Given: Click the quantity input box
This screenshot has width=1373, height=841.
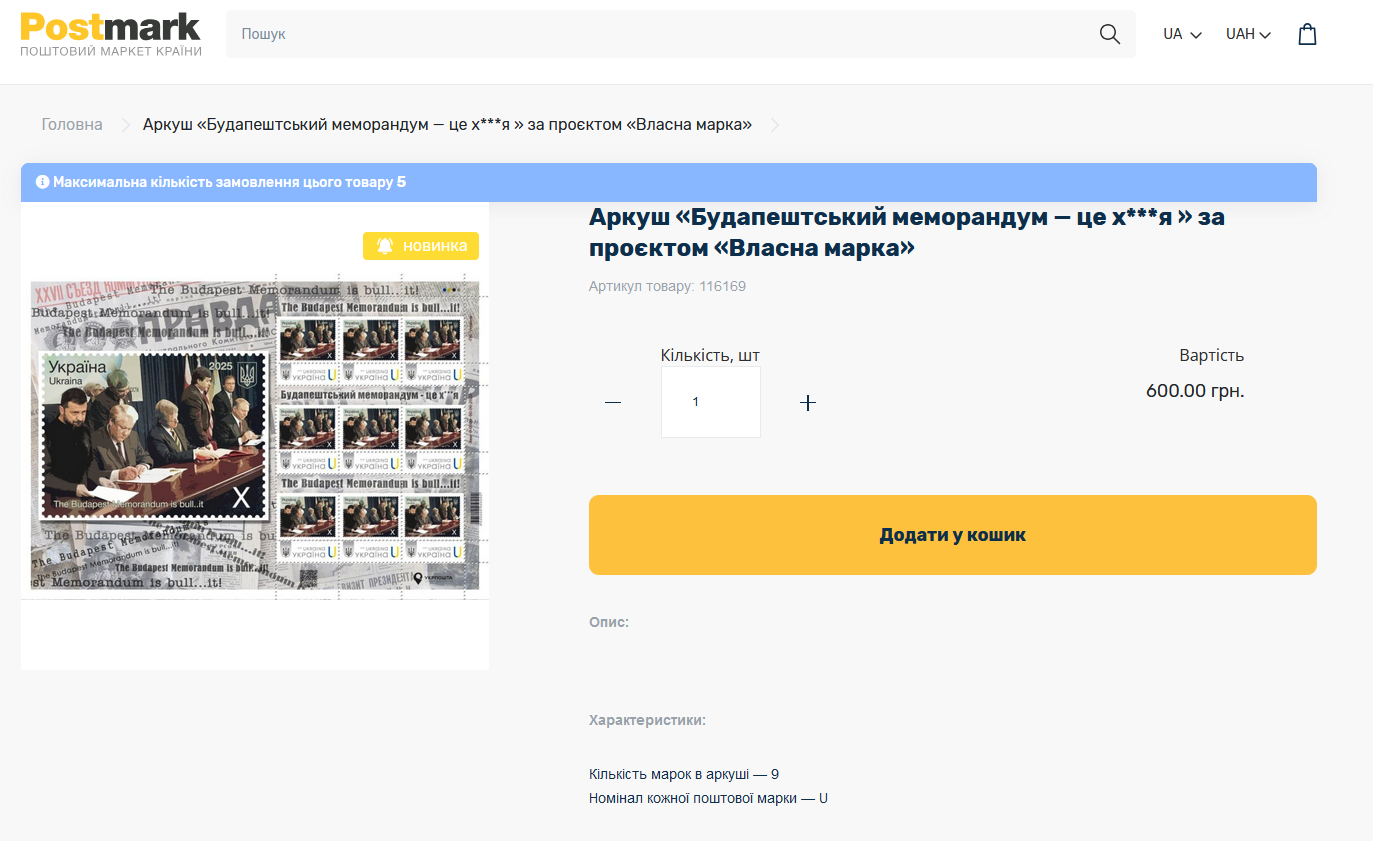Looking at the screenshot, I should coord(710,402).
